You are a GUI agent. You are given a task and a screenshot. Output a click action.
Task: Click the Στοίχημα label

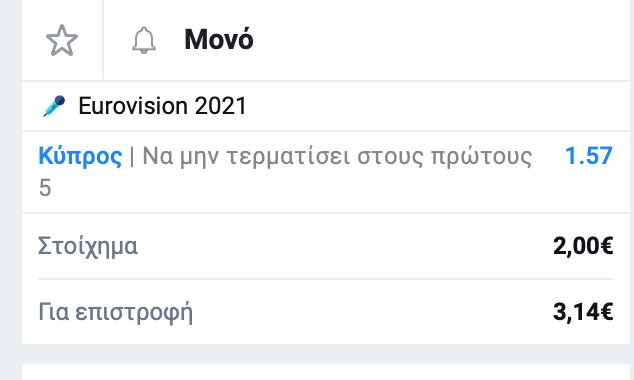click(88, 246)
